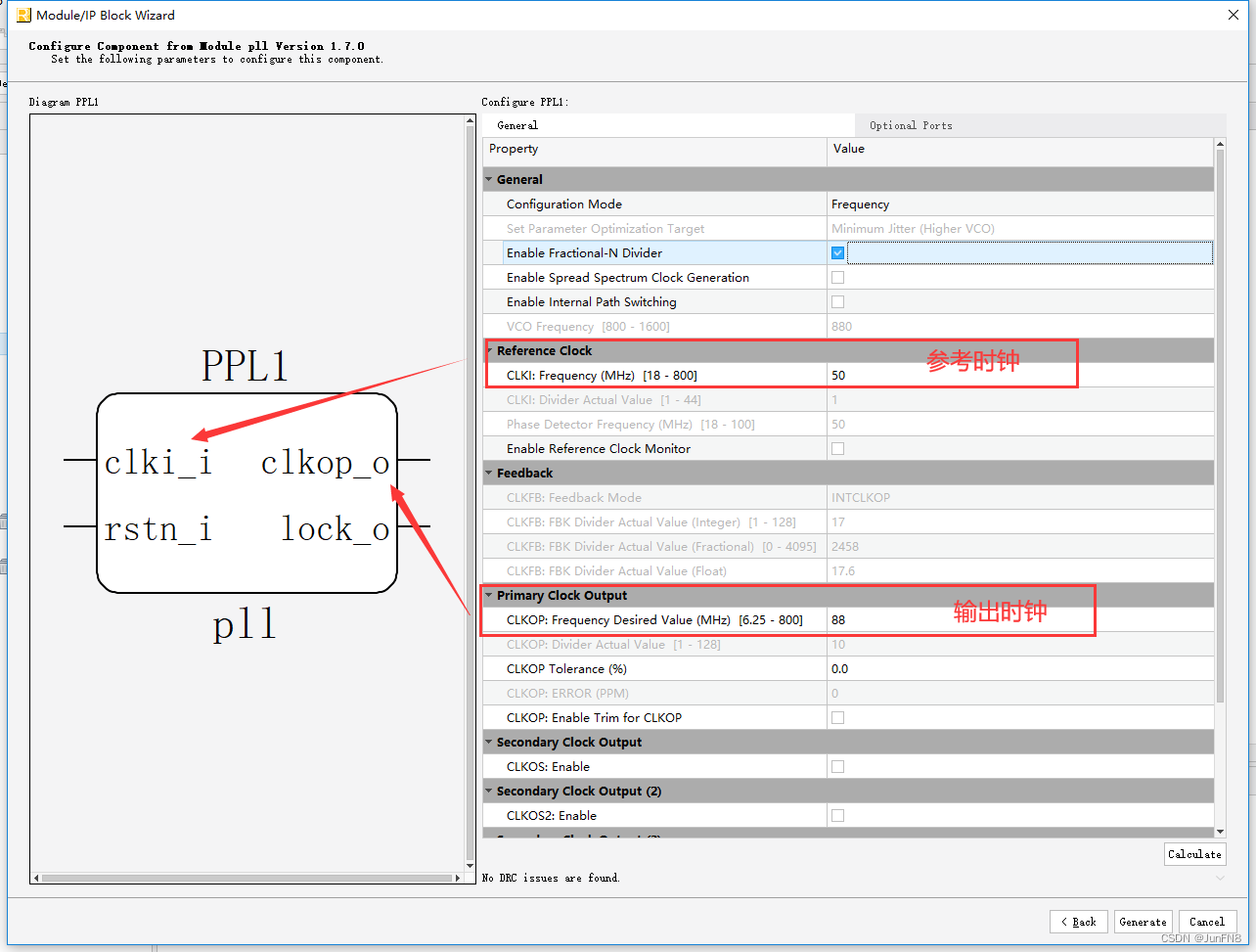
Task: Enable Trim for CLKOP checkbox
Action: tap(837, 717)
